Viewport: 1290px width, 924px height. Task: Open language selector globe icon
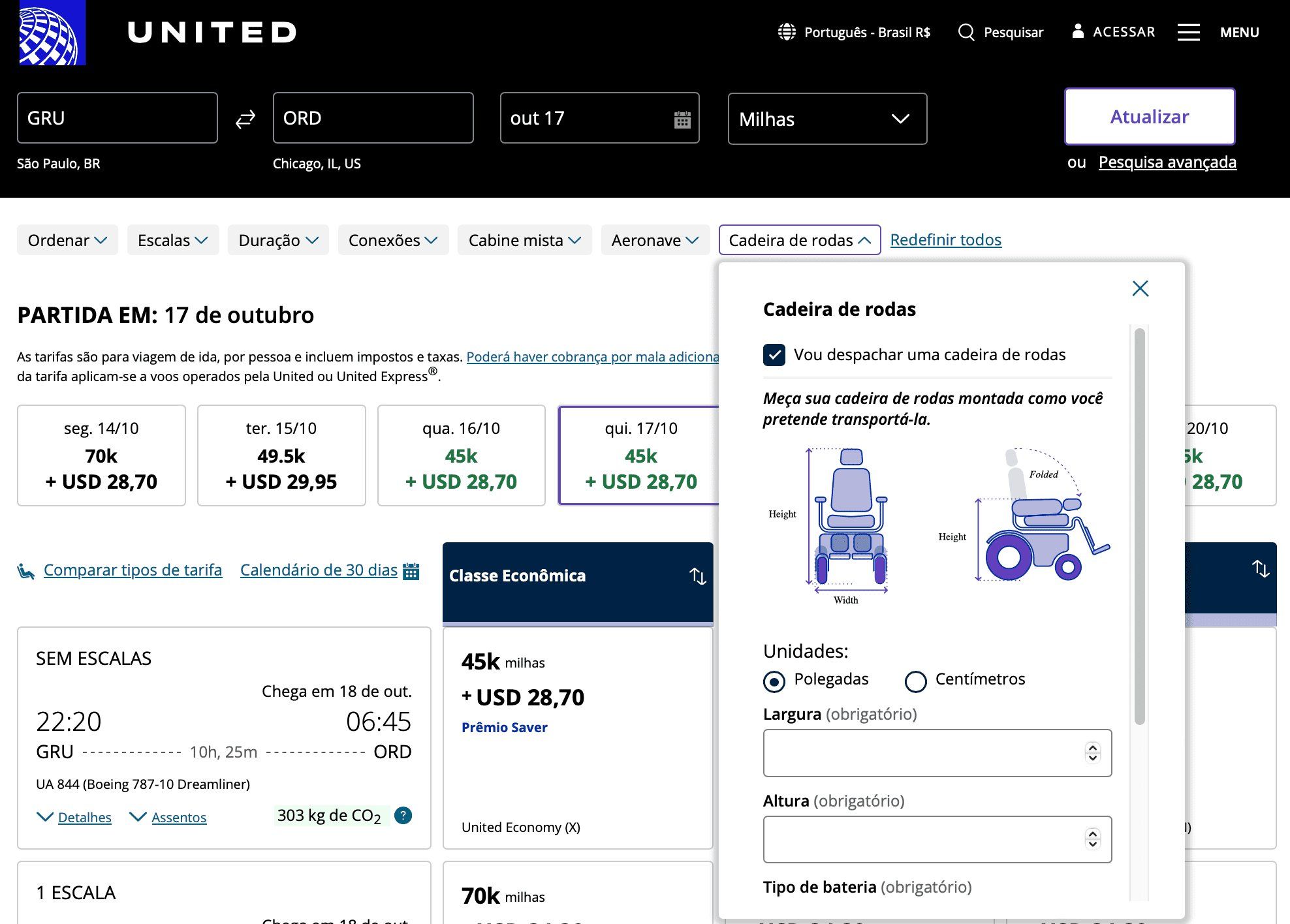tap(787, 32)
